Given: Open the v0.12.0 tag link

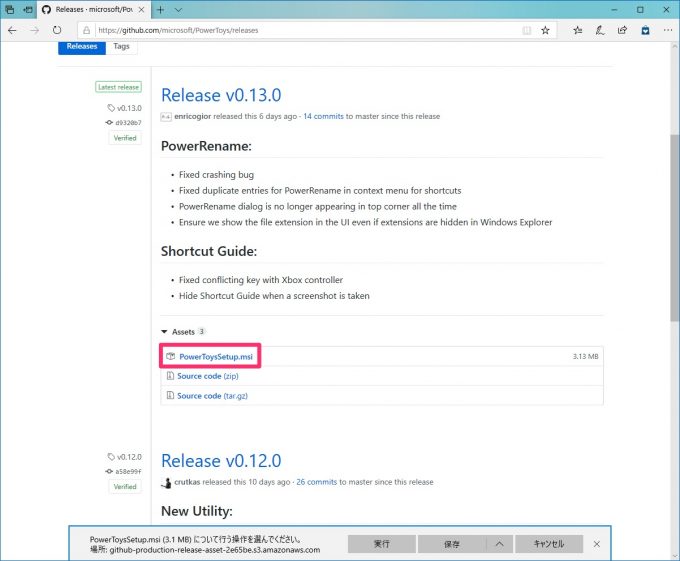Looking at the screenshot, I should pos(125,457).
